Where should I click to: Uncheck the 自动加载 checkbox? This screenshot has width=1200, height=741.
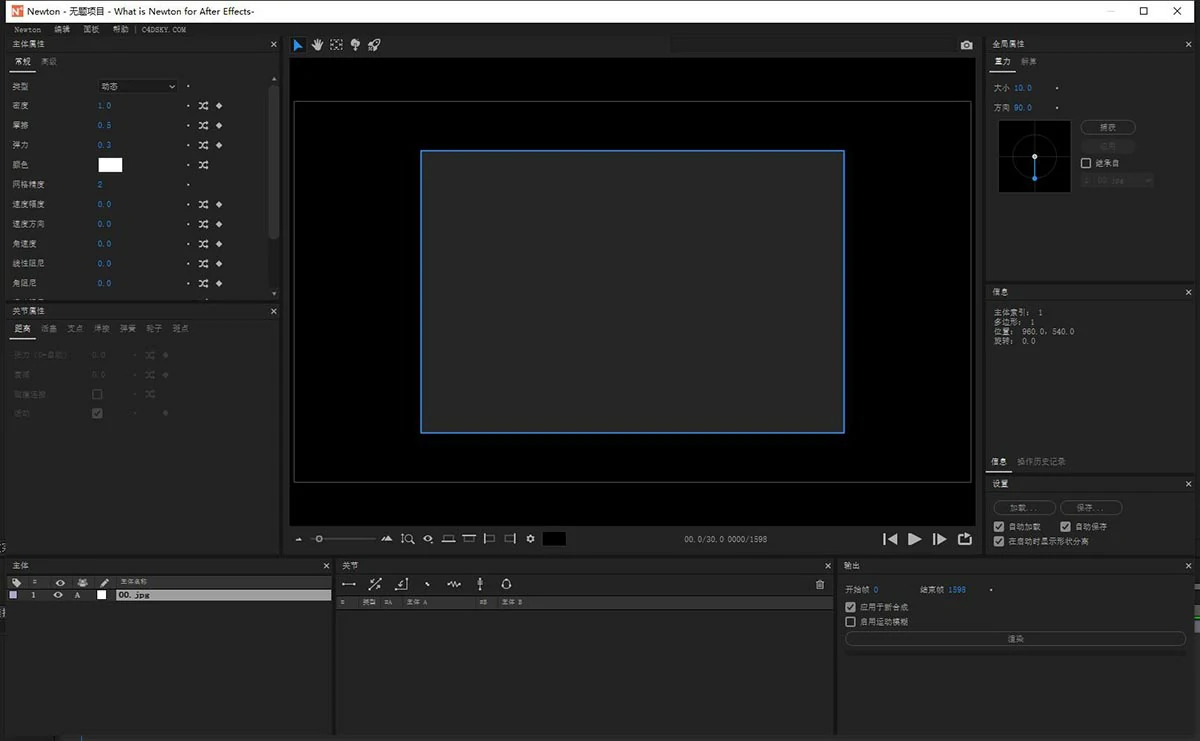(x=999, y=527)
